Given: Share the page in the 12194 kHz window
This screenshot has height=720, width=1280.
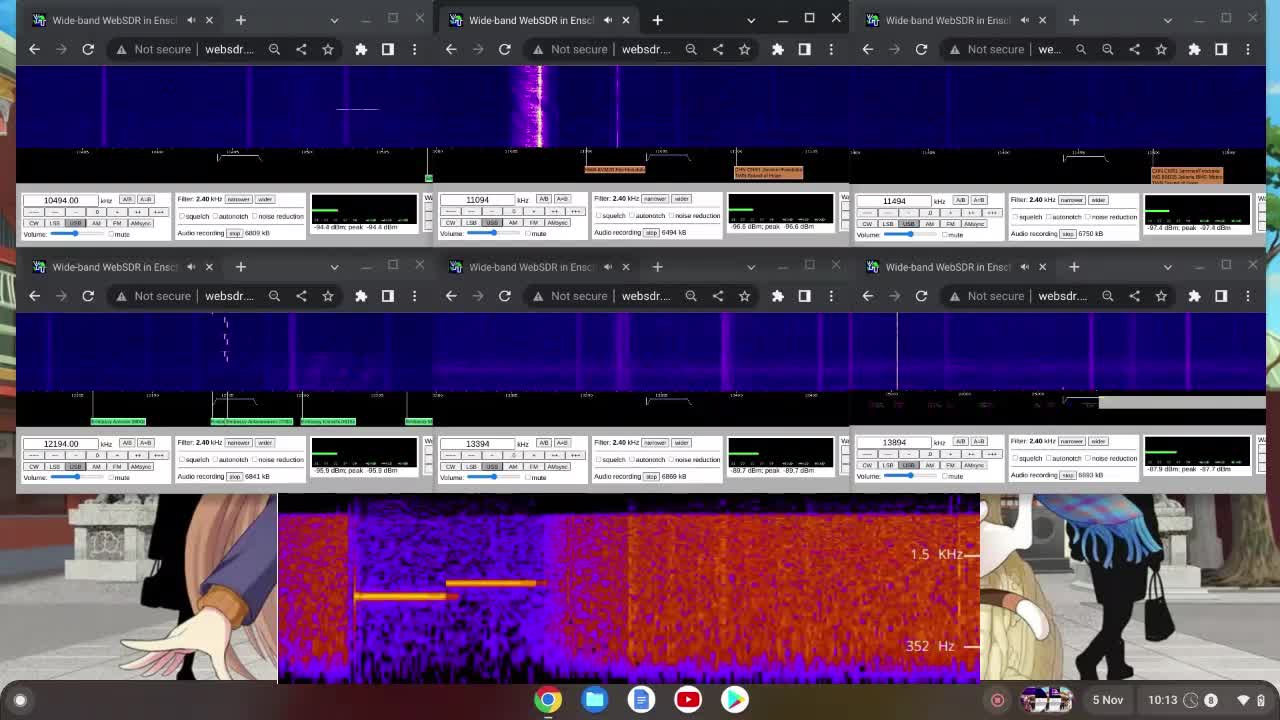Looking at the screenshot, I should pyautogui.click(x=301, y=296).
